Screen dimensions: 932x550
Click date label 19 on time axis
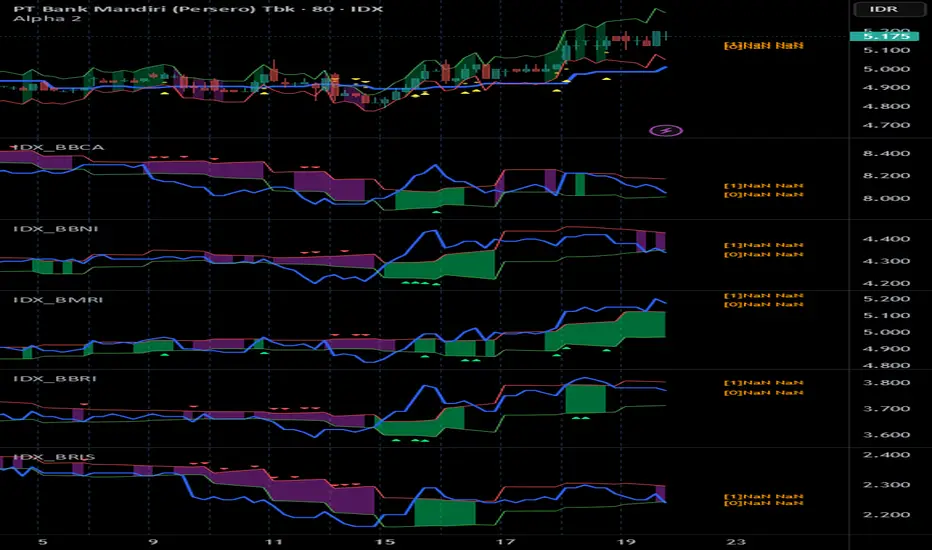(626, 542)
